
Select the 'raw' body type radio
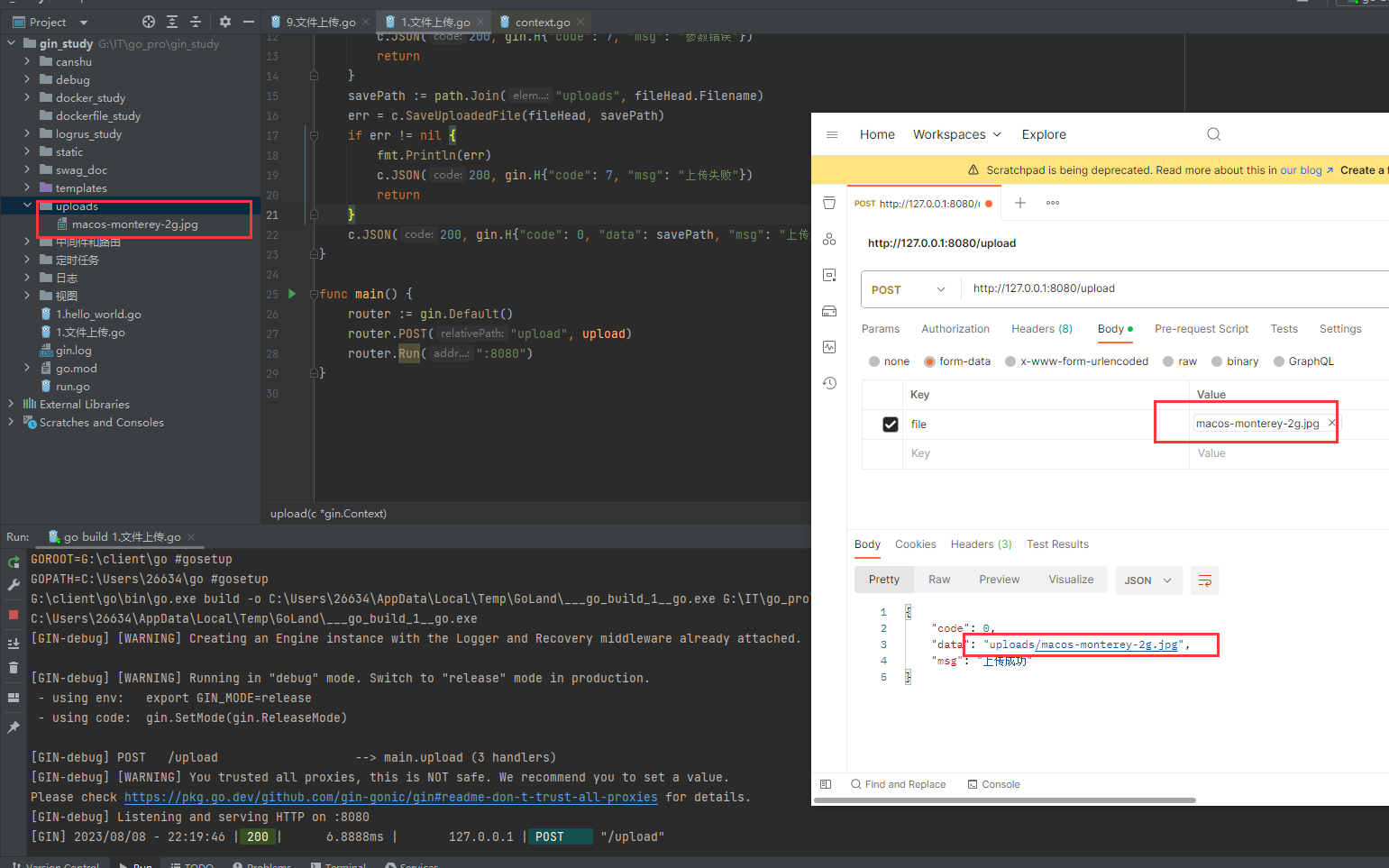(x=1169, y=361)
